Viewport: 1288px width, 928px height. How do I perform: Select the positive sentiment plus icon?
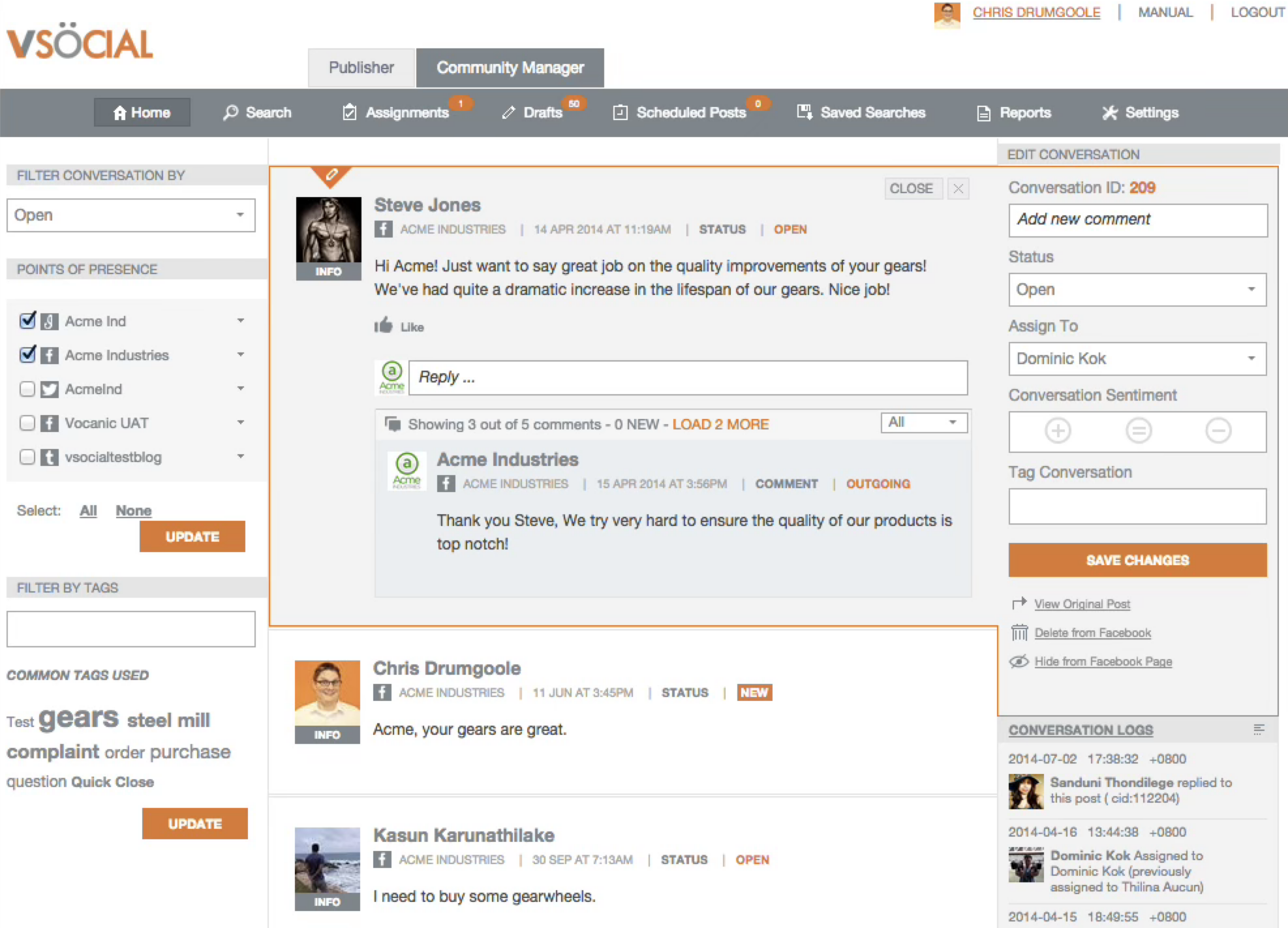tap(1058, 431)
